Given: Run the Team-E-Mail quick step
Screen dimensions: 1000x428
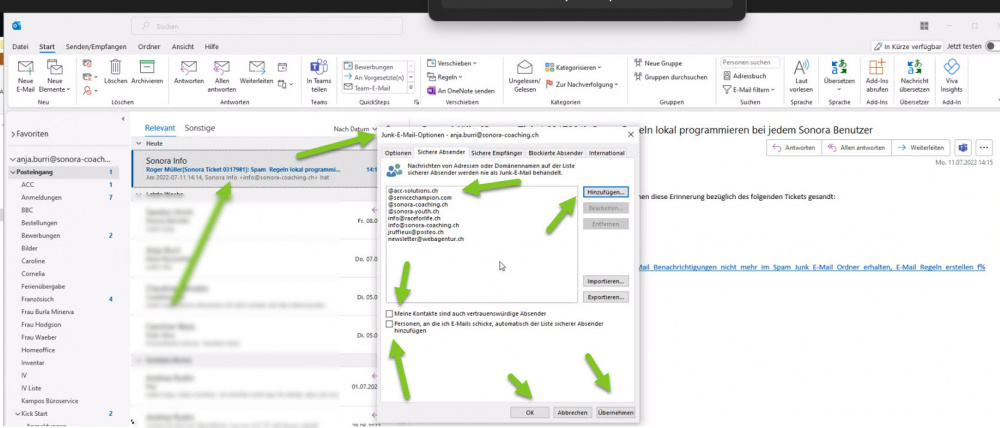Looking at the screenshot, I should 374,88.
